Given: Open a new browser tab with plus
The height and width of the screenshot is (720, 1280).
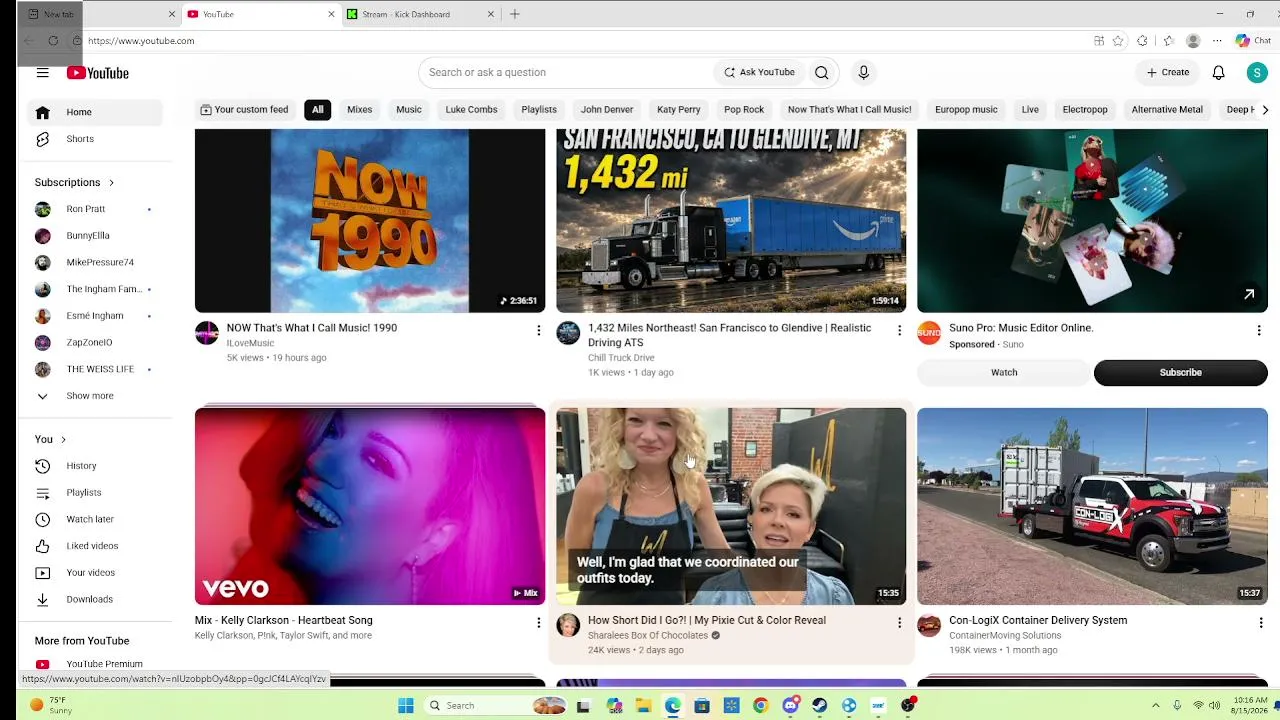Looking at the screenshot, I should 515,14.
